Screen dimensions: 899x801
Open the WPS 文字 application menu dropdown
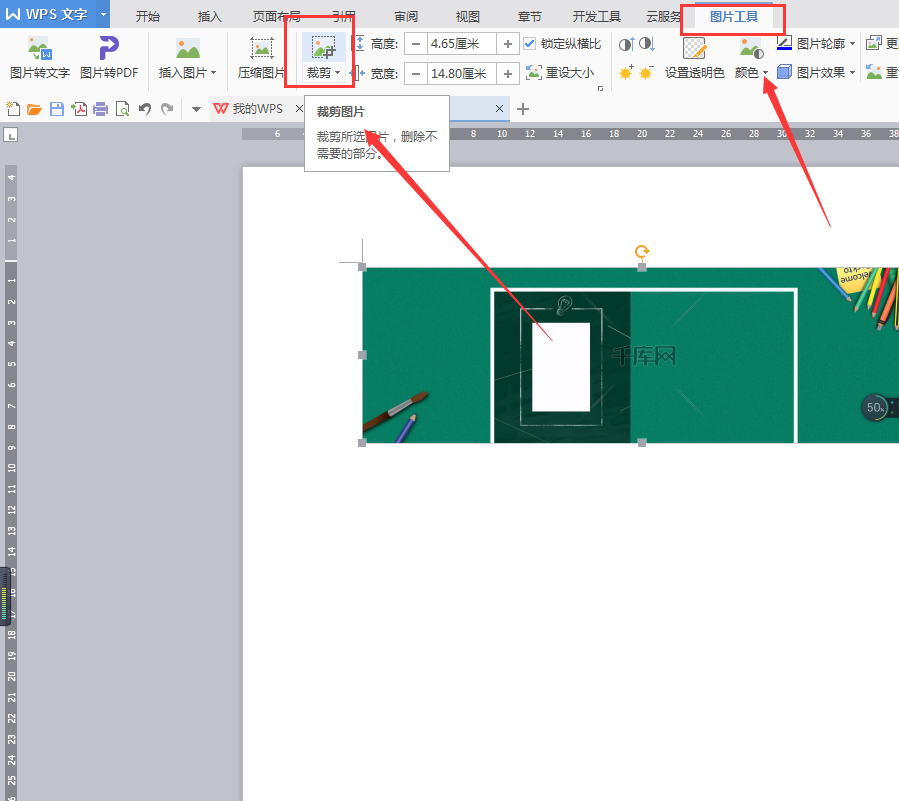click(104, 14)
